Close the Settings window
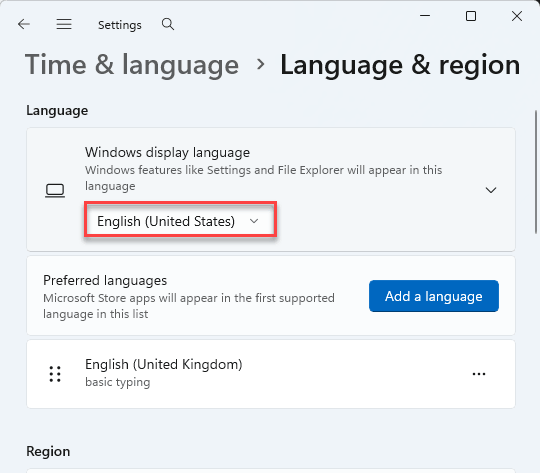 click(517, 16)
